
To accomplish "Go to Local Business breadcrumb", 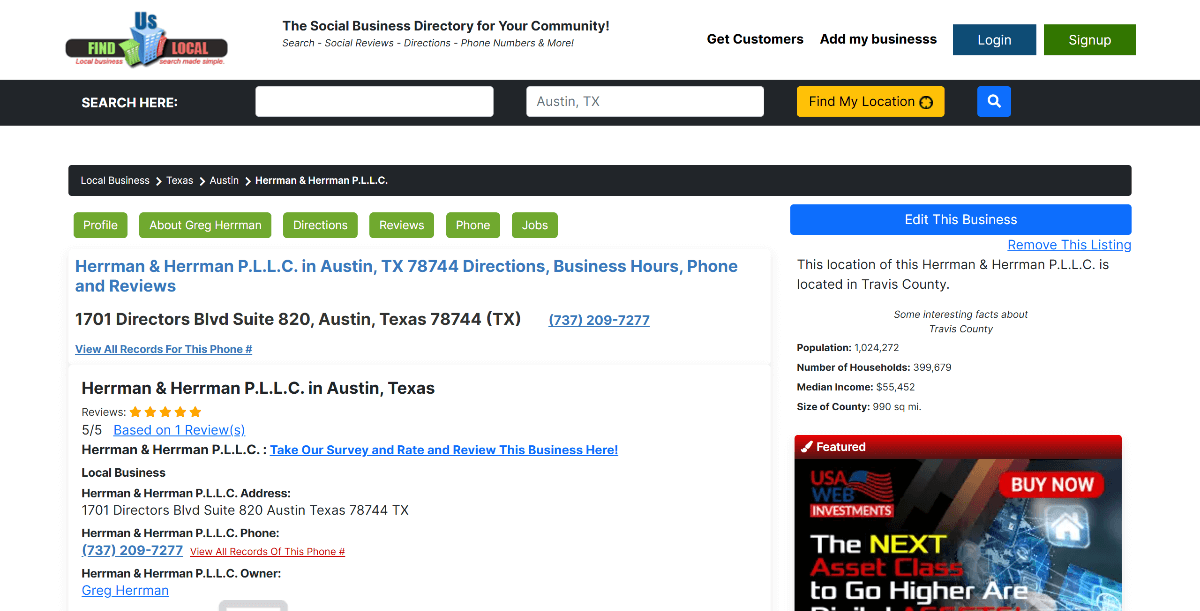I will pyautogui.click(x=115, y=181).
